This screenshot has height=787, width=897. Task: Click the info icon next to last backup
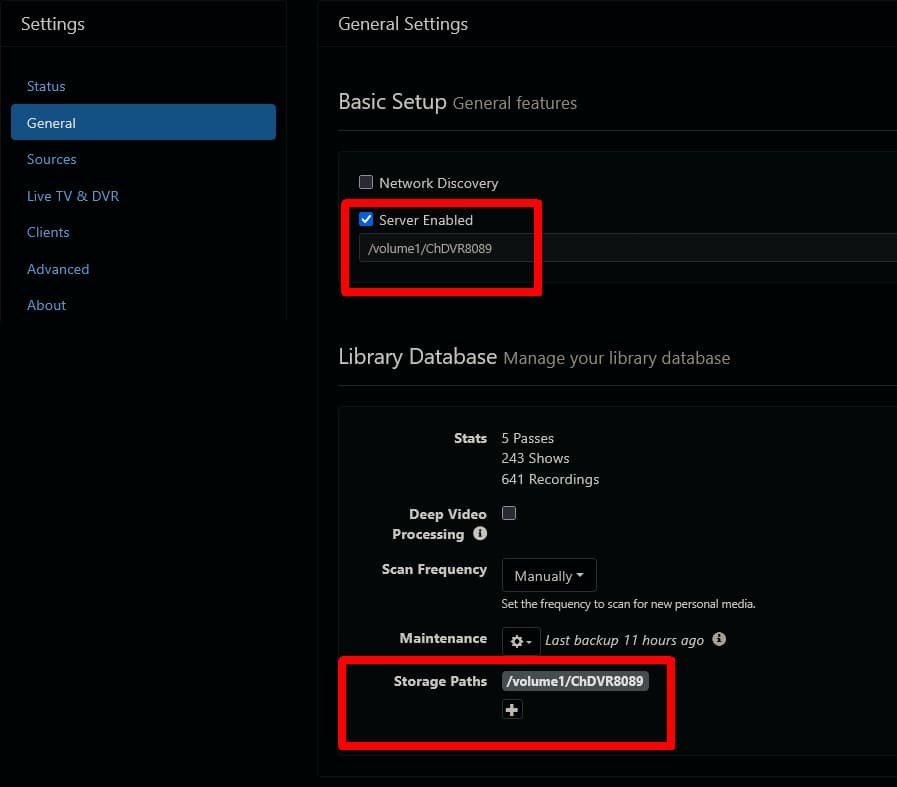[x=718, y=639]
